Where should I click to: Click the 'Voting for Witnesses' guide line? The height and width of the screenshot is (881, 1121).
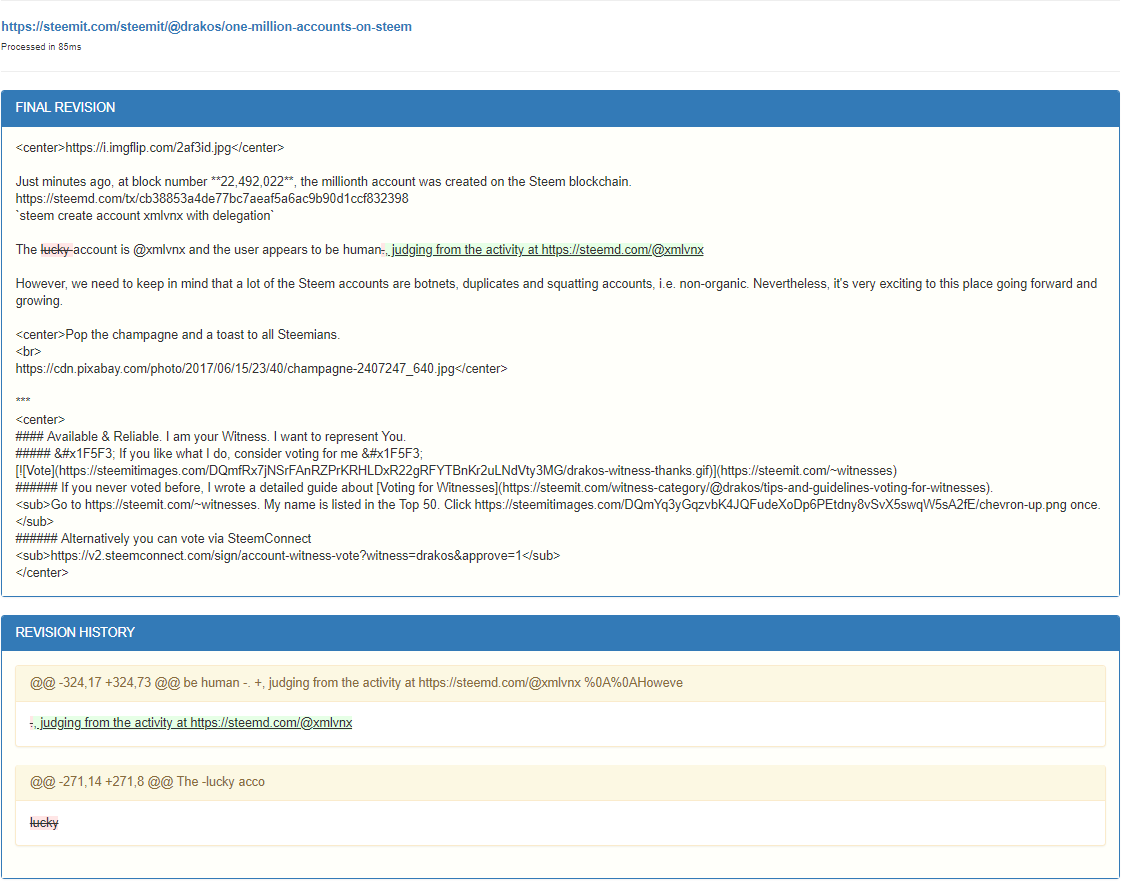coord(505,488)
